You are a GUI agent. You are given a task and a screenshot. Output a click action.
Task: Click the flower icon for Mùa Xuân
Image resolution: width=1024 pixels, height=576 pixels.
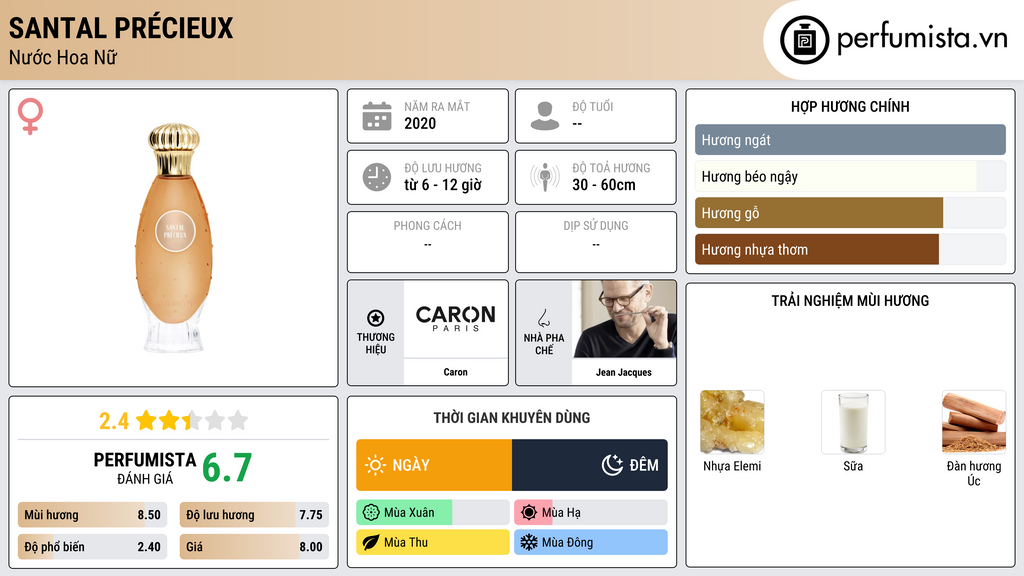click(371, 513)
